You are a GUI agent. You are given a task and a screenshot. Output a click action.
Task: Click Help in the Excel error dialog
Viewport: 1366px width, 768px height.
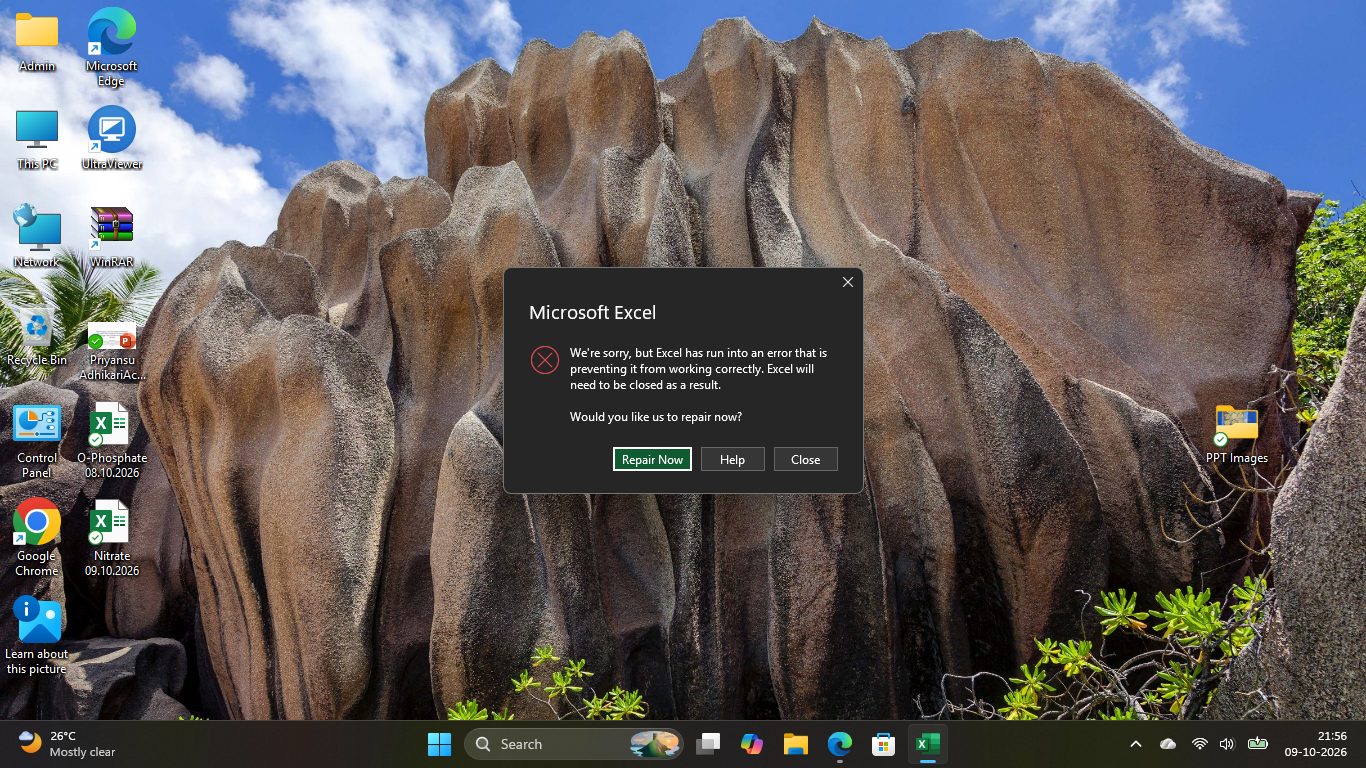coord(732,459)
